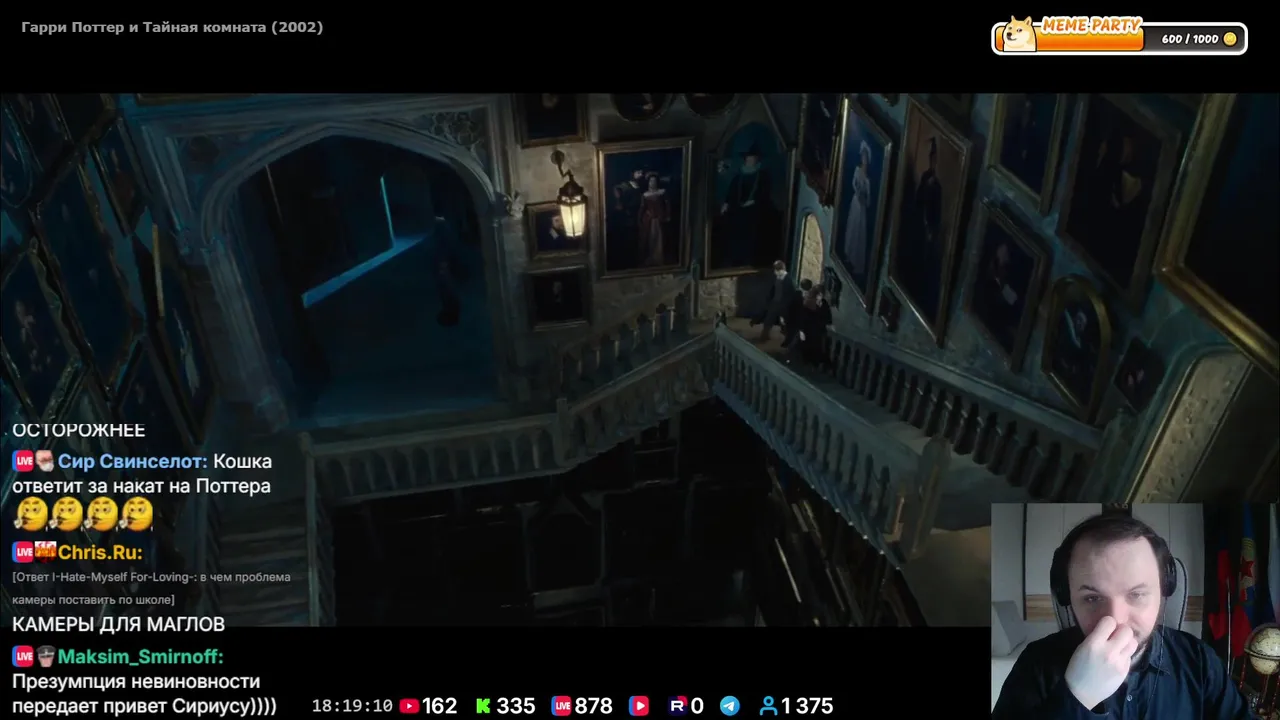Click the movie video frame
The image size is (1280, 720).
pos(640,360)
